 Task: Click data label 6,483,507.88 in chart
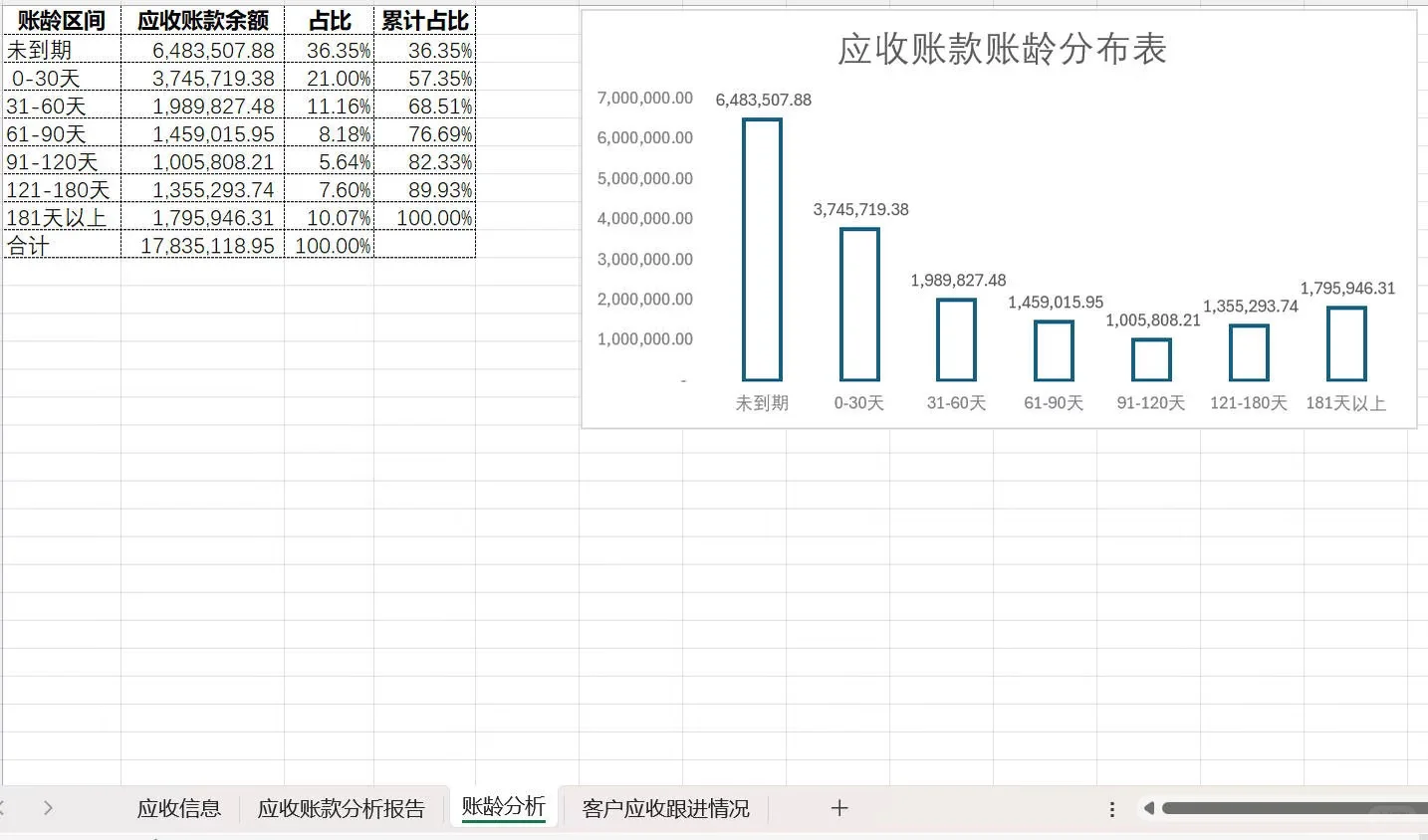764,100
